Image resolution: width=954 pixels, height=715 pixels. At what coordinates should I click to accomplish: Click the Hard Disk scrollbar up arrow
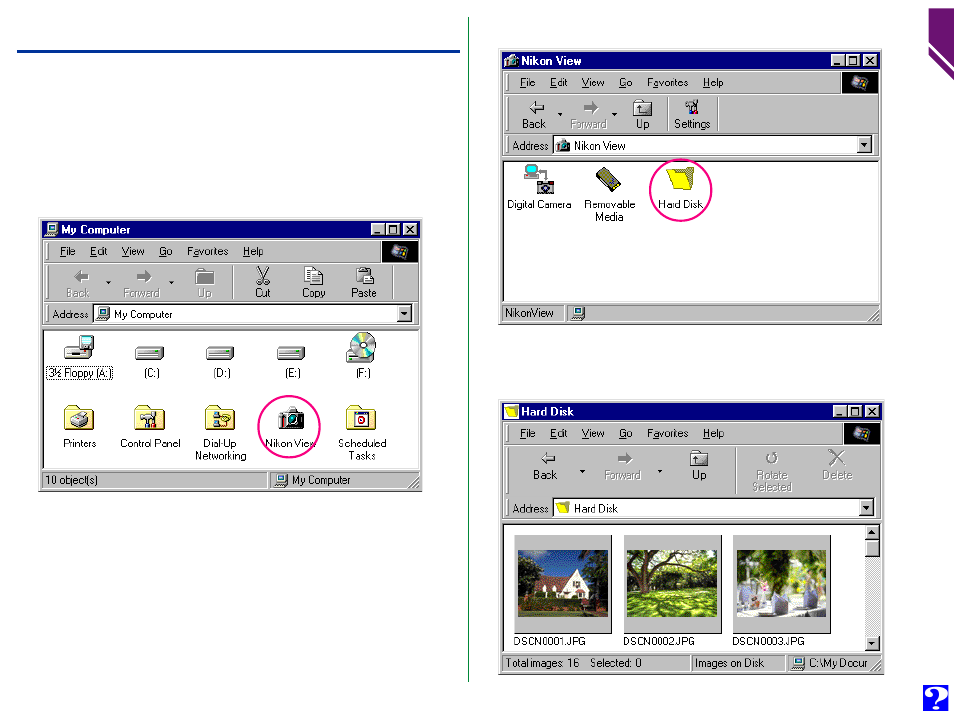[872, 532]
